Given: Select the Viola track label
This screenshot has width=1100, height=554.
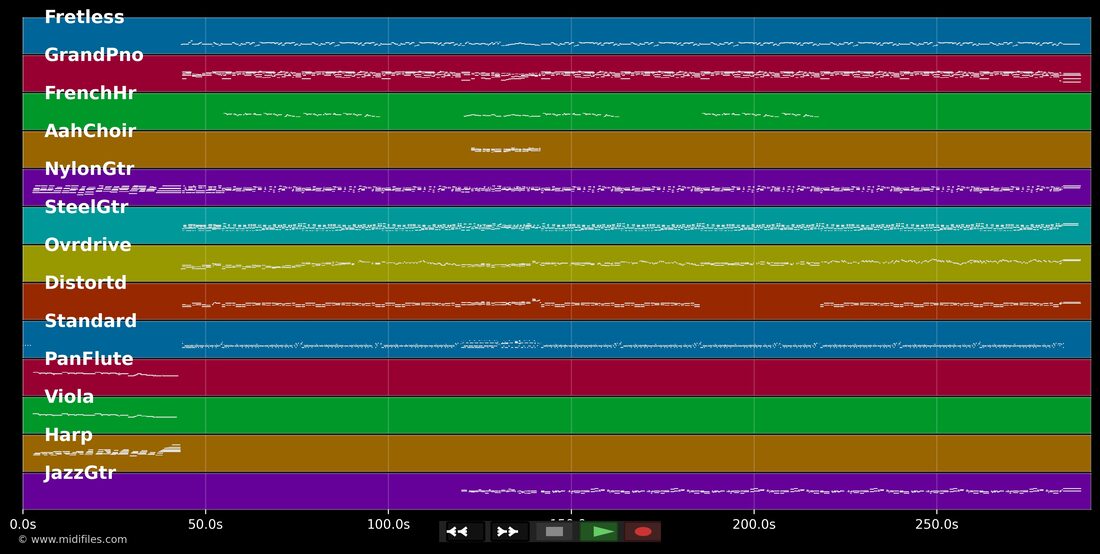Looking at the screenshot, I should 69,397.
